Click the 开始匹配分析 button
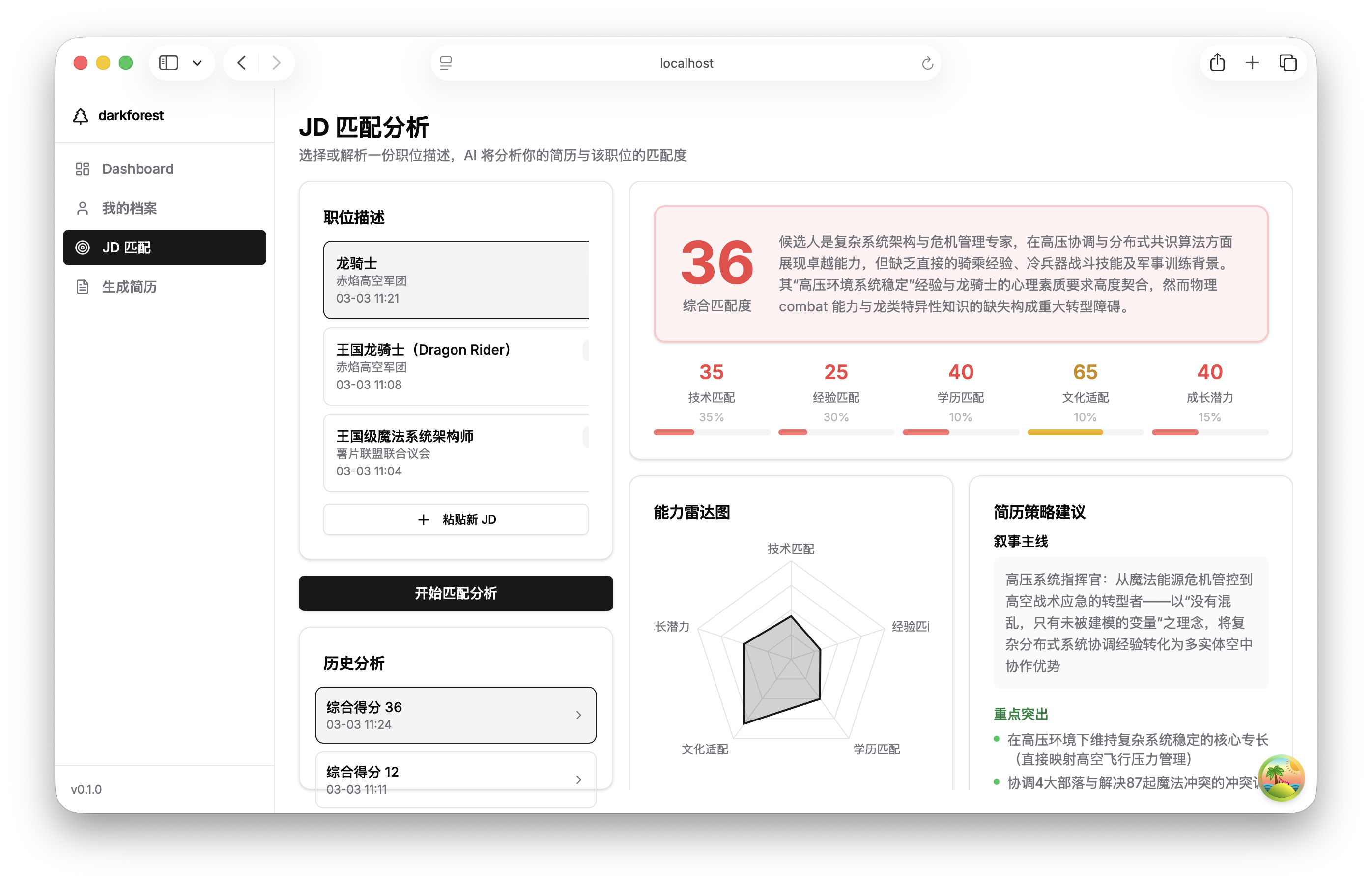The width and height of the screenshot is (1372, 886). [456, 593]
